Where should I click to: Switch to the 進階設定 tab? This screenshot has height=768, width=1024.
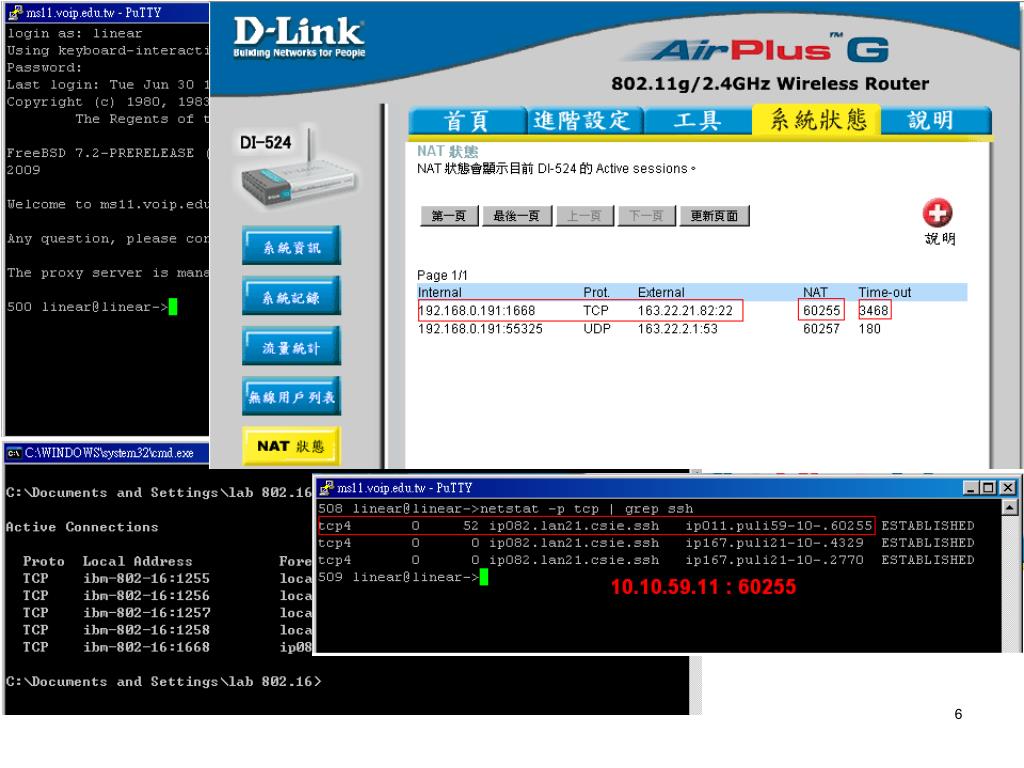584,120
